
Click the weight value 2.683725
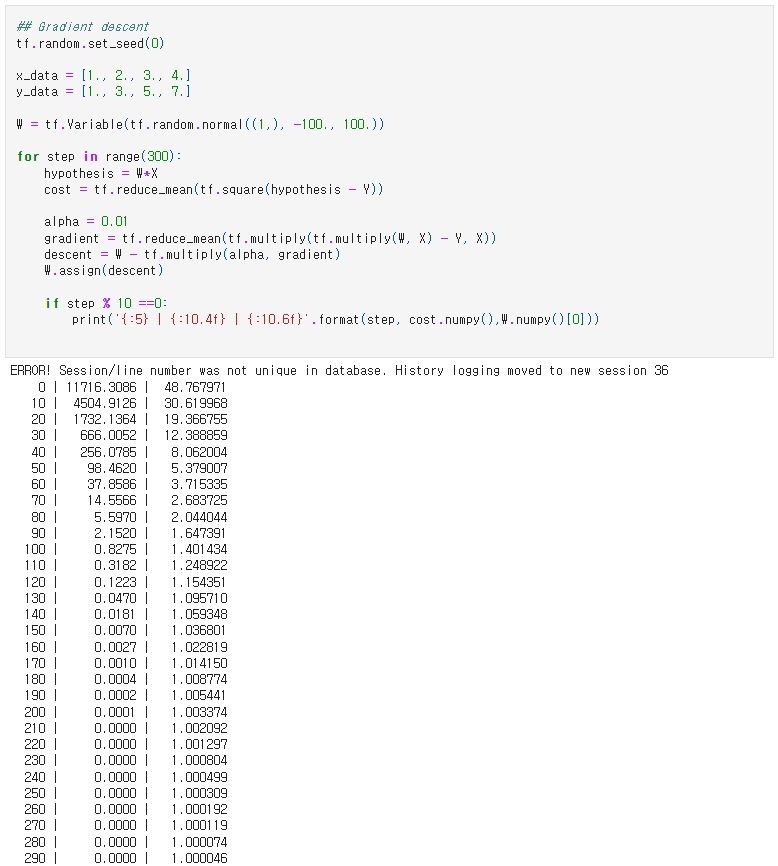(199, 500)
